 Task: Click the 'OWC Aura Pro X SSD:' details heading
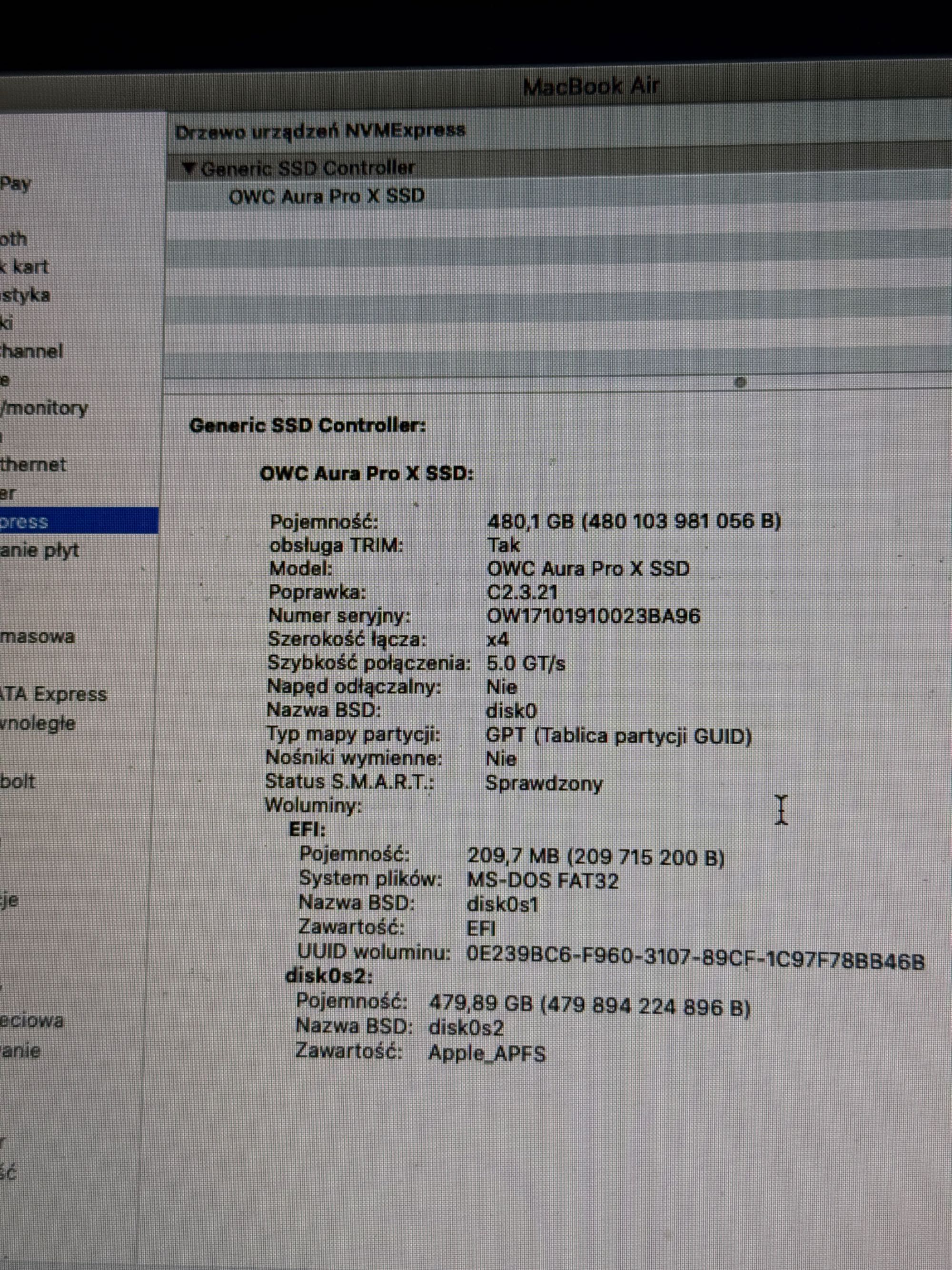point(367,474)
